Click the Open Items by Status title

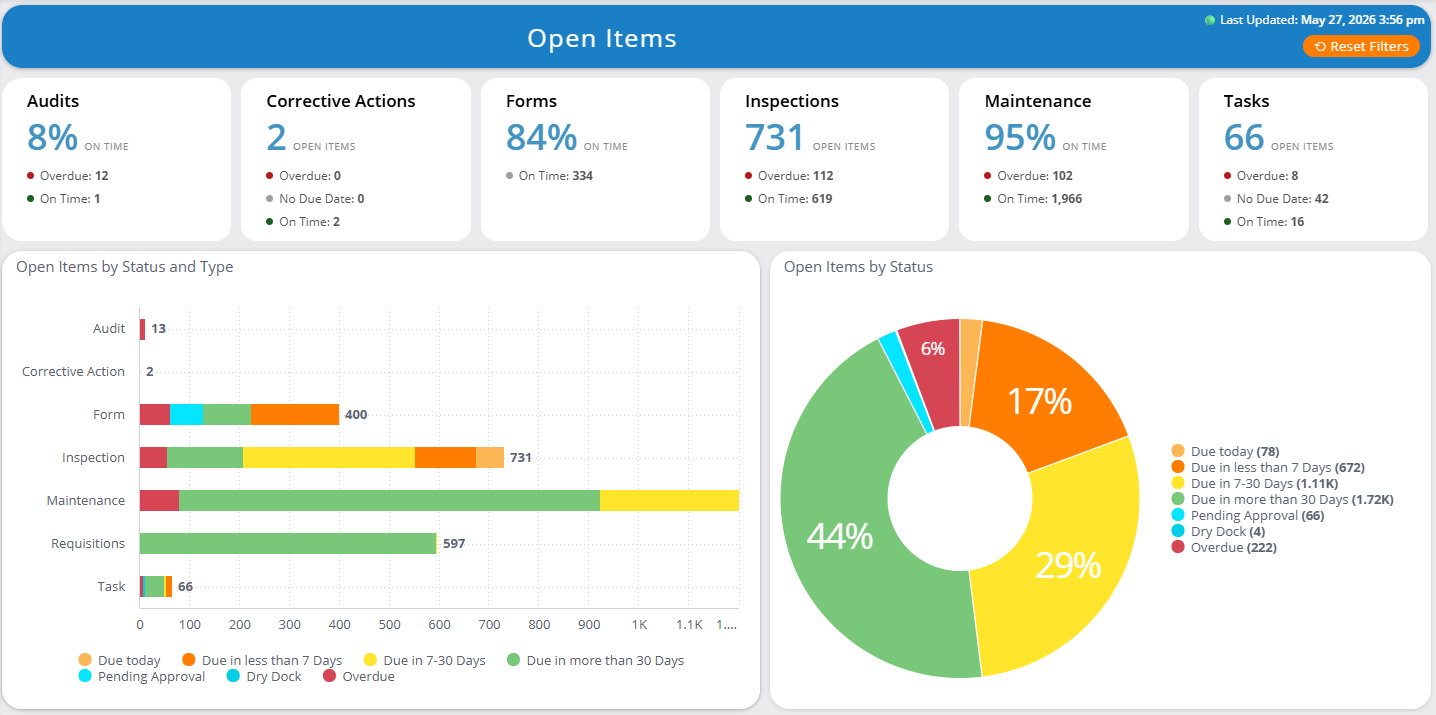coord(858,267)
